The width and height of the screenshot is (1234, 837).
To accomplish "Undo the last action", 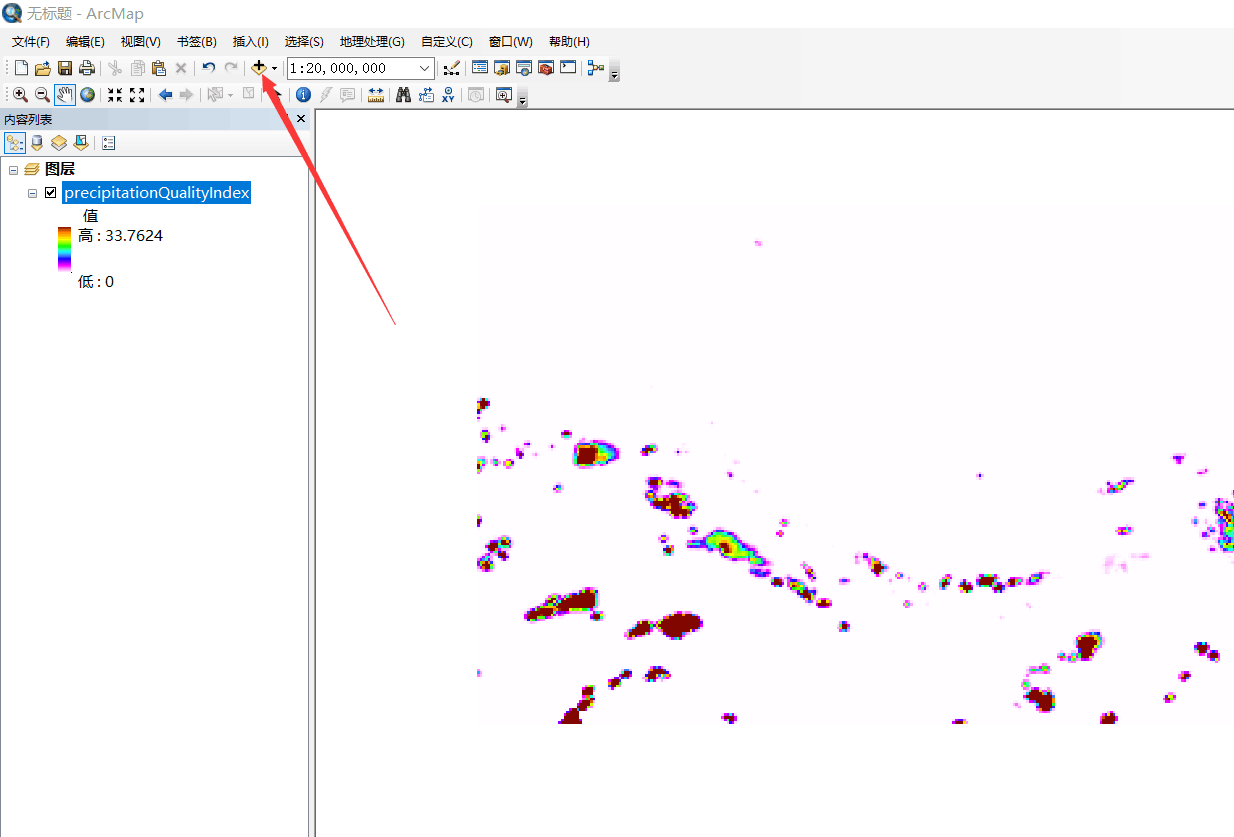I will click(x=208, y=68).
